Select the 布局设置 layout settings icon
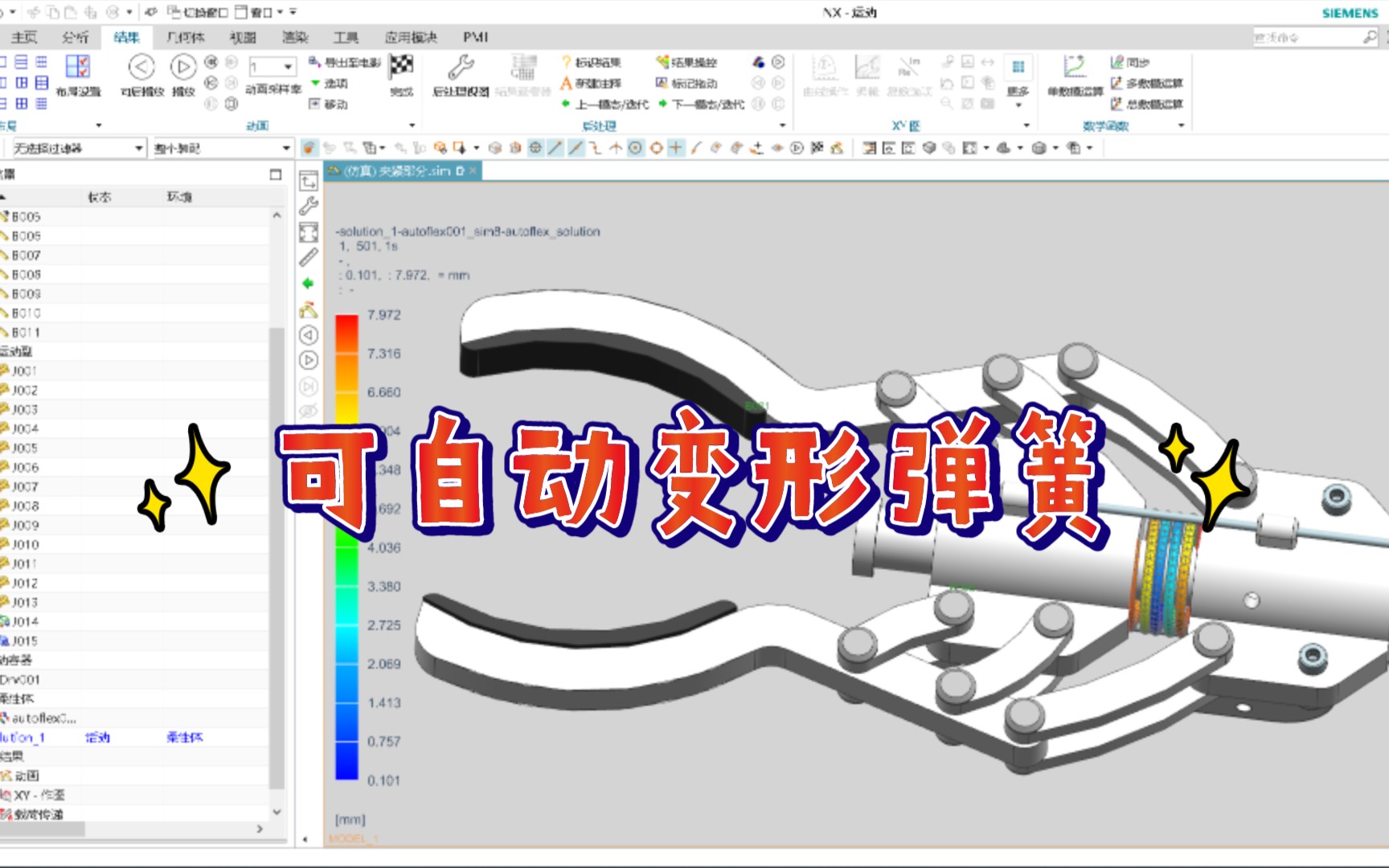This screenshot has width=1389, height=868. pyautogui.click(x=77, y=66)
